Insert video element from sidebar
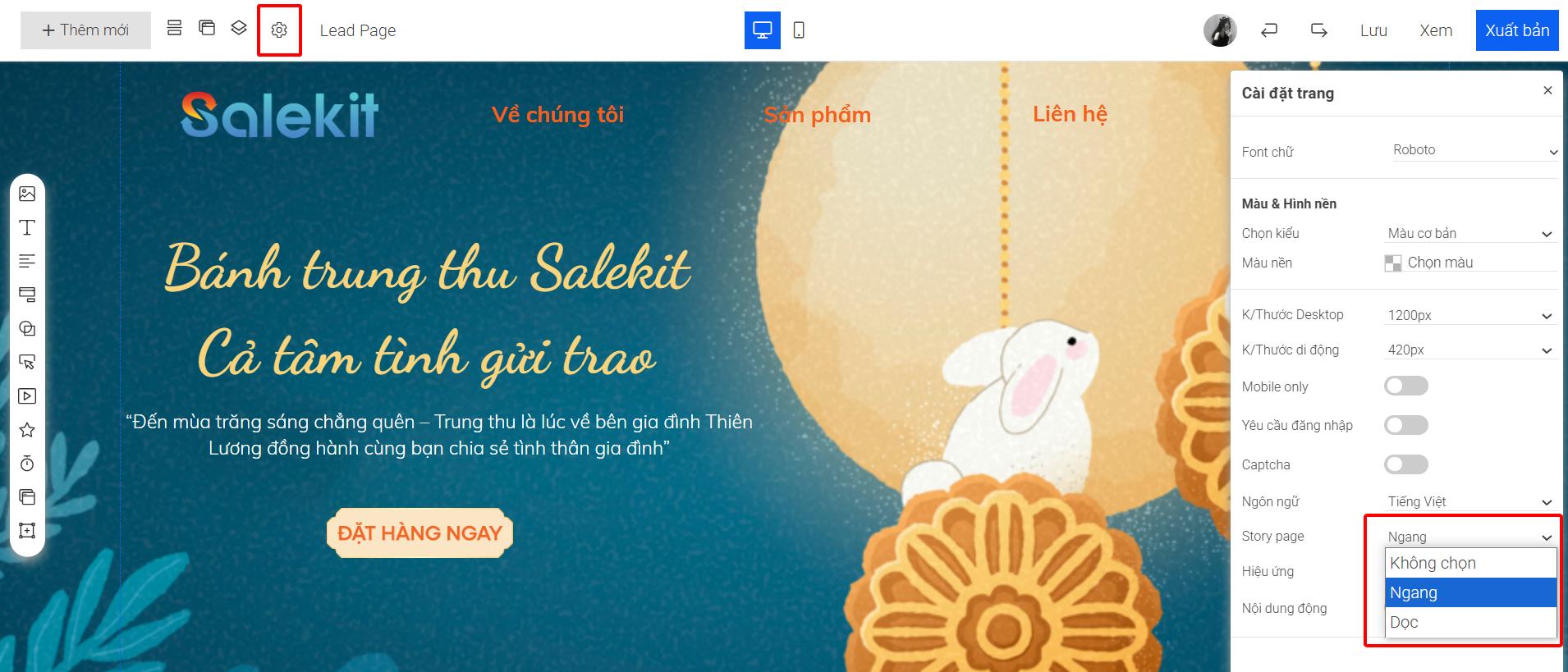The height and width of the screenshot is (672, 1568). click(x=27, y=396)
